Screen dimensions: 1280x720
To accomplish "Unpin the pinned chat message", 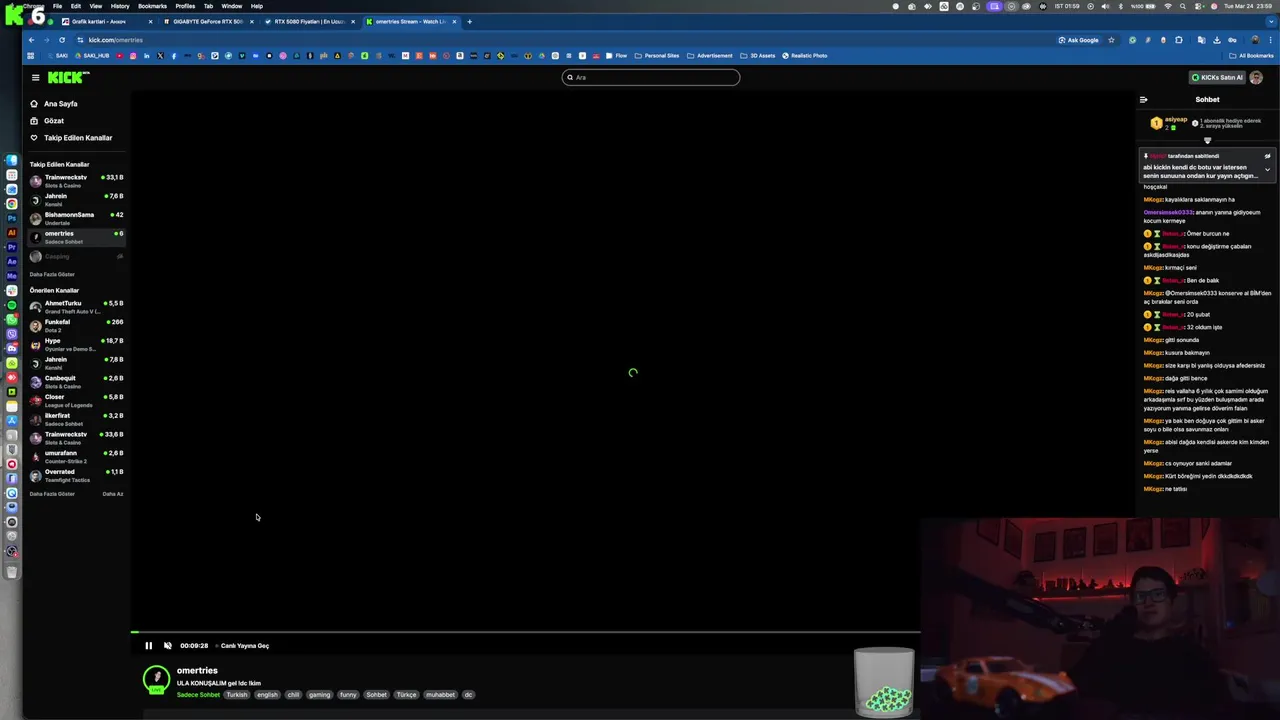I will pyautogui.click(x=1267, y=156).
